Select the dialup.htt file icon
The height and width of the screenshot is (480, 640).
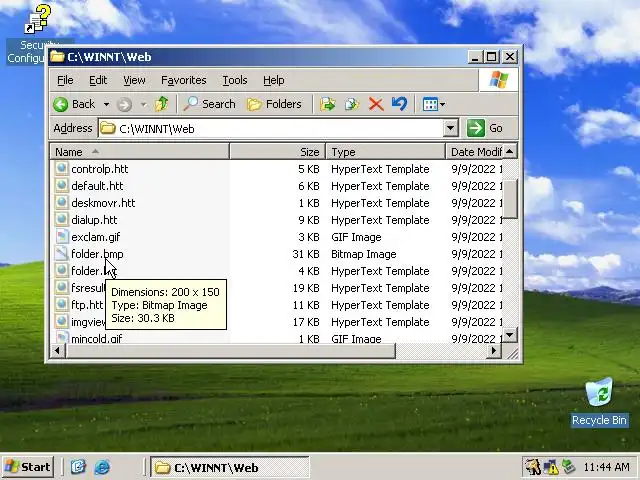pos(62,220)
